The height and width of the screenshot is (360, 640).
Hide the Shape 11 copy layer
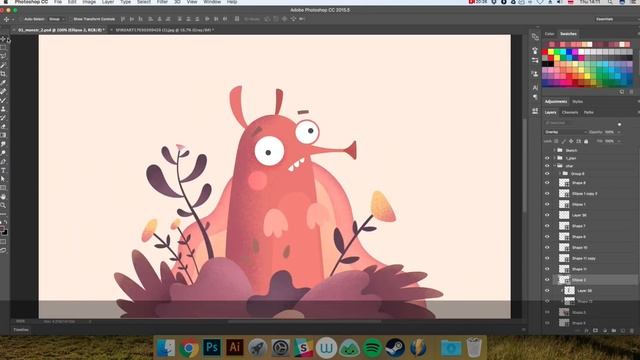(547, 258)
